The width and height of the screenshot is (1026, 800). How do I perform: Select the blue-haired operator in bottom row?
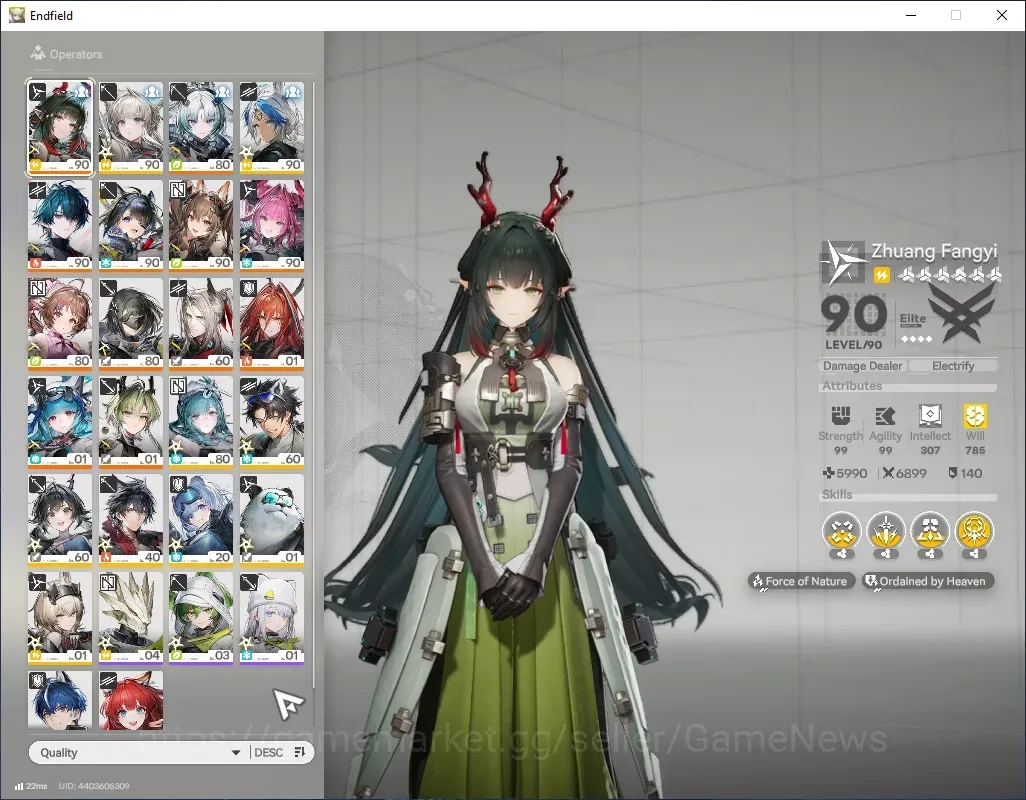[60, 700]
